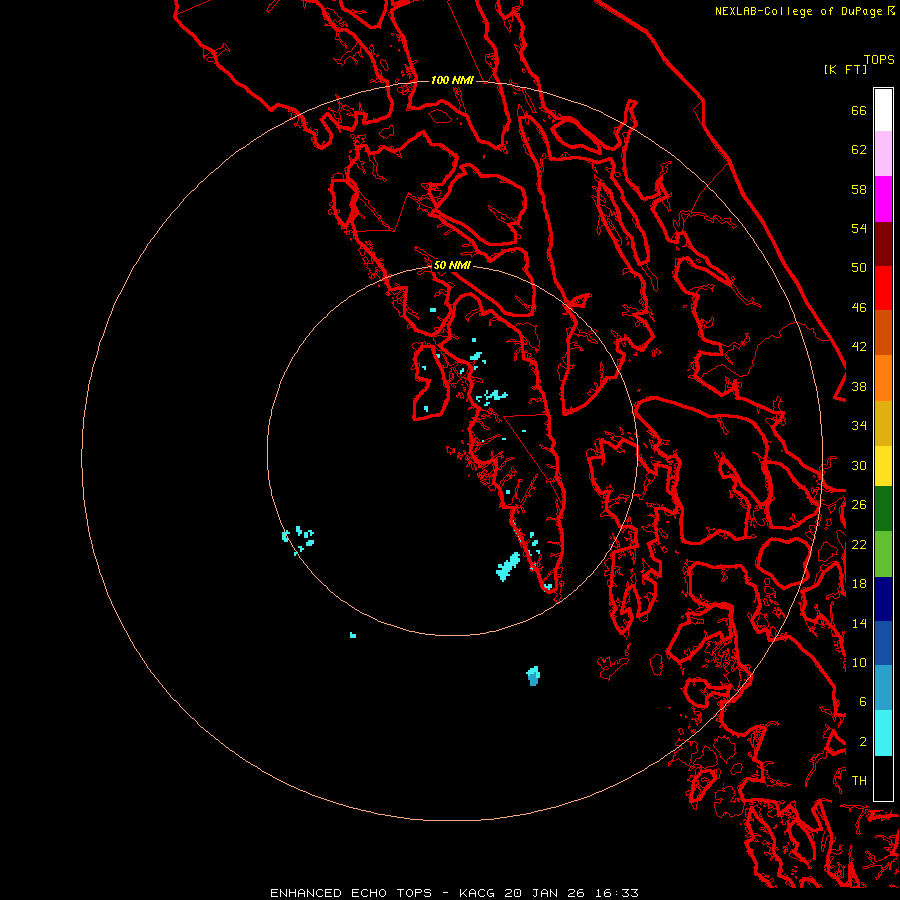Click the legend value label 66
This screenshot has width=900, height=900.
(x=859, y=110)
